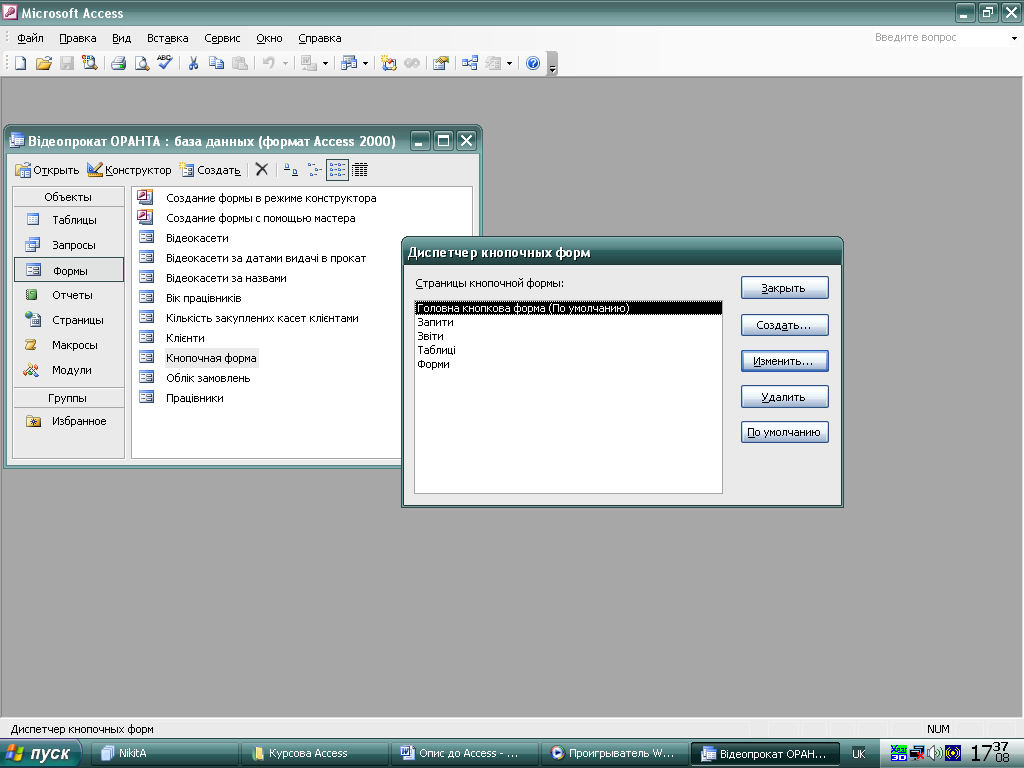Switch to 'Курсова Access' taskbar item
This screenshot has height=768, width=1024.
(314, 754)
